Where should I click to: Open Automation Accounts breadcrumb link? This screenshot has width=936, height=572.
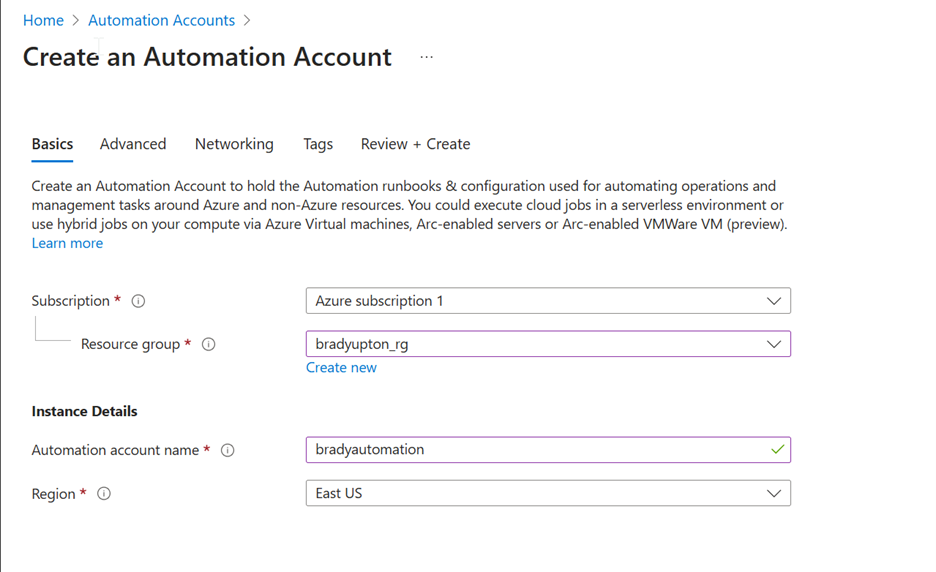[x=162, y=20]
